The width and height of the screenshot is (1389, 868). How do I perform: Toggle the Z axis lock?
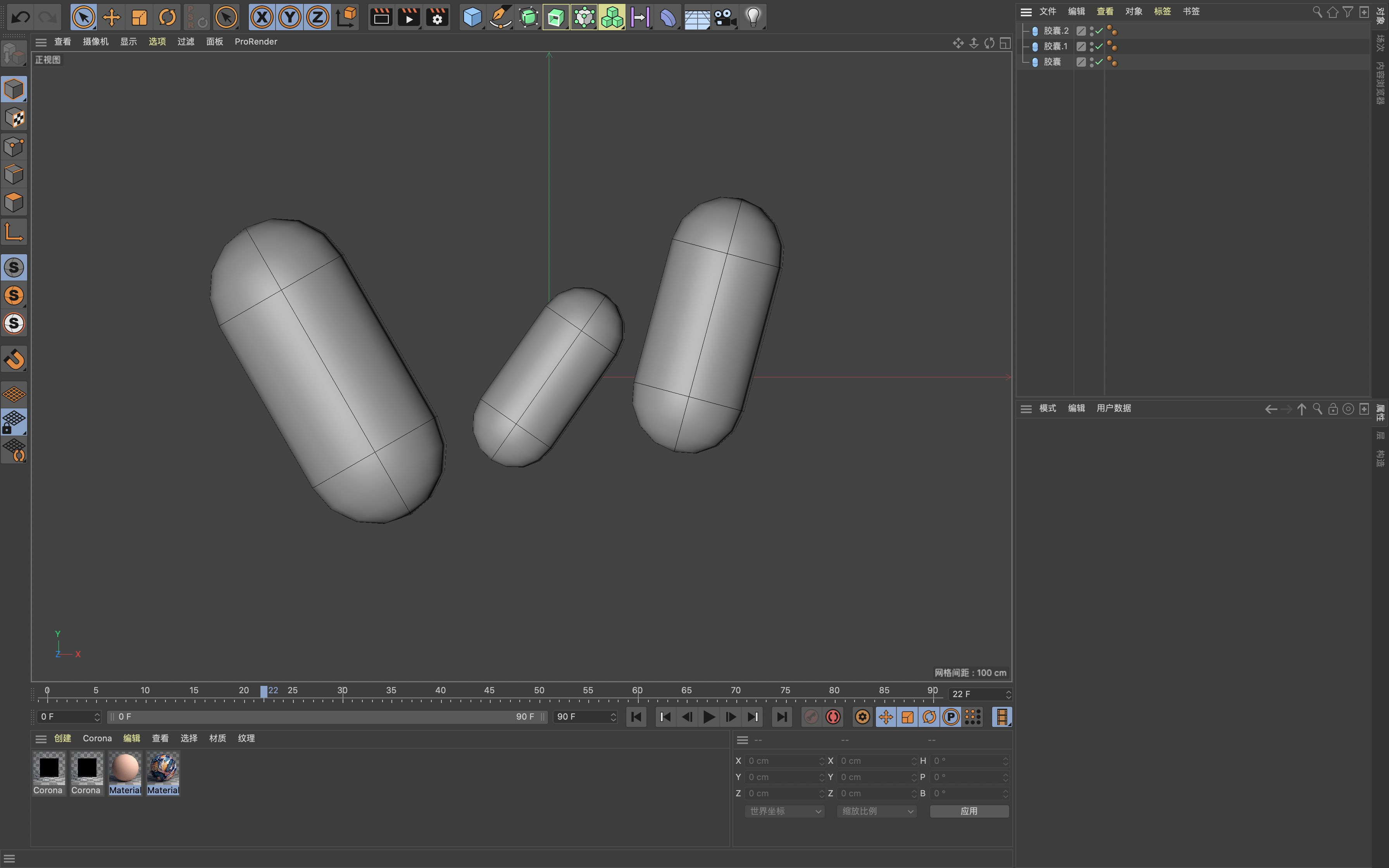[317, 17]
